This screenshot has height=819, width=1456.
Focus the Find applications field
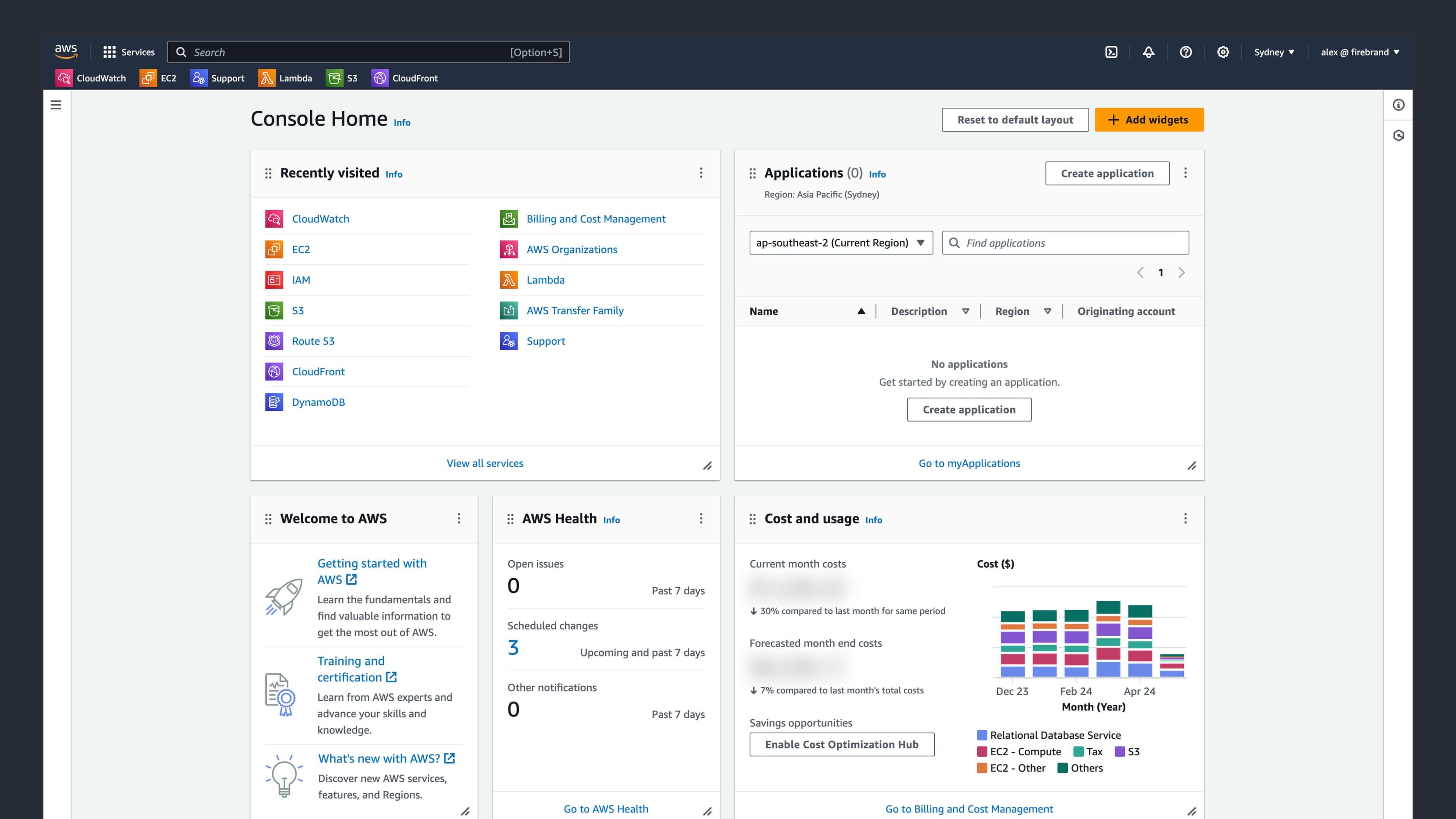pos(1065,243)
